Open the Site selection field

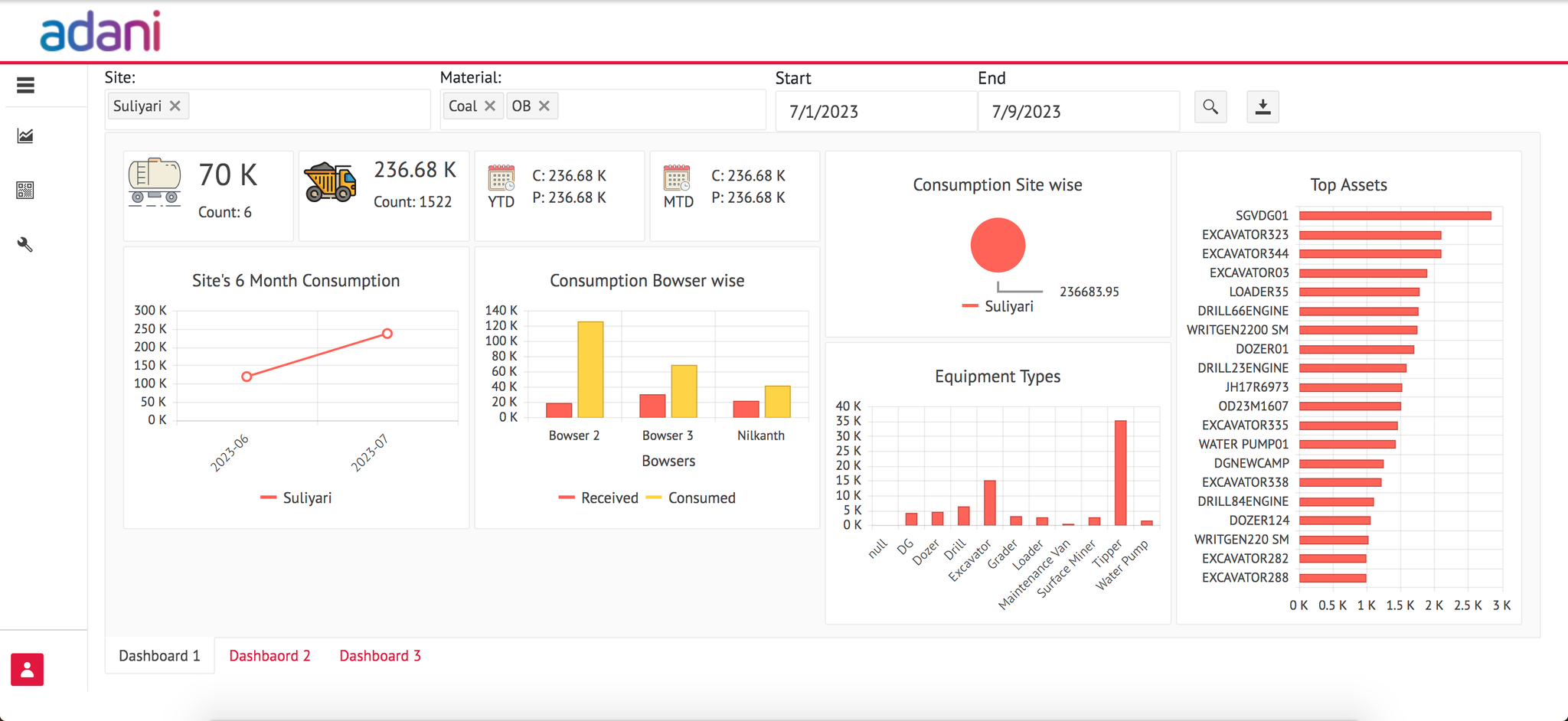[268, 109]
